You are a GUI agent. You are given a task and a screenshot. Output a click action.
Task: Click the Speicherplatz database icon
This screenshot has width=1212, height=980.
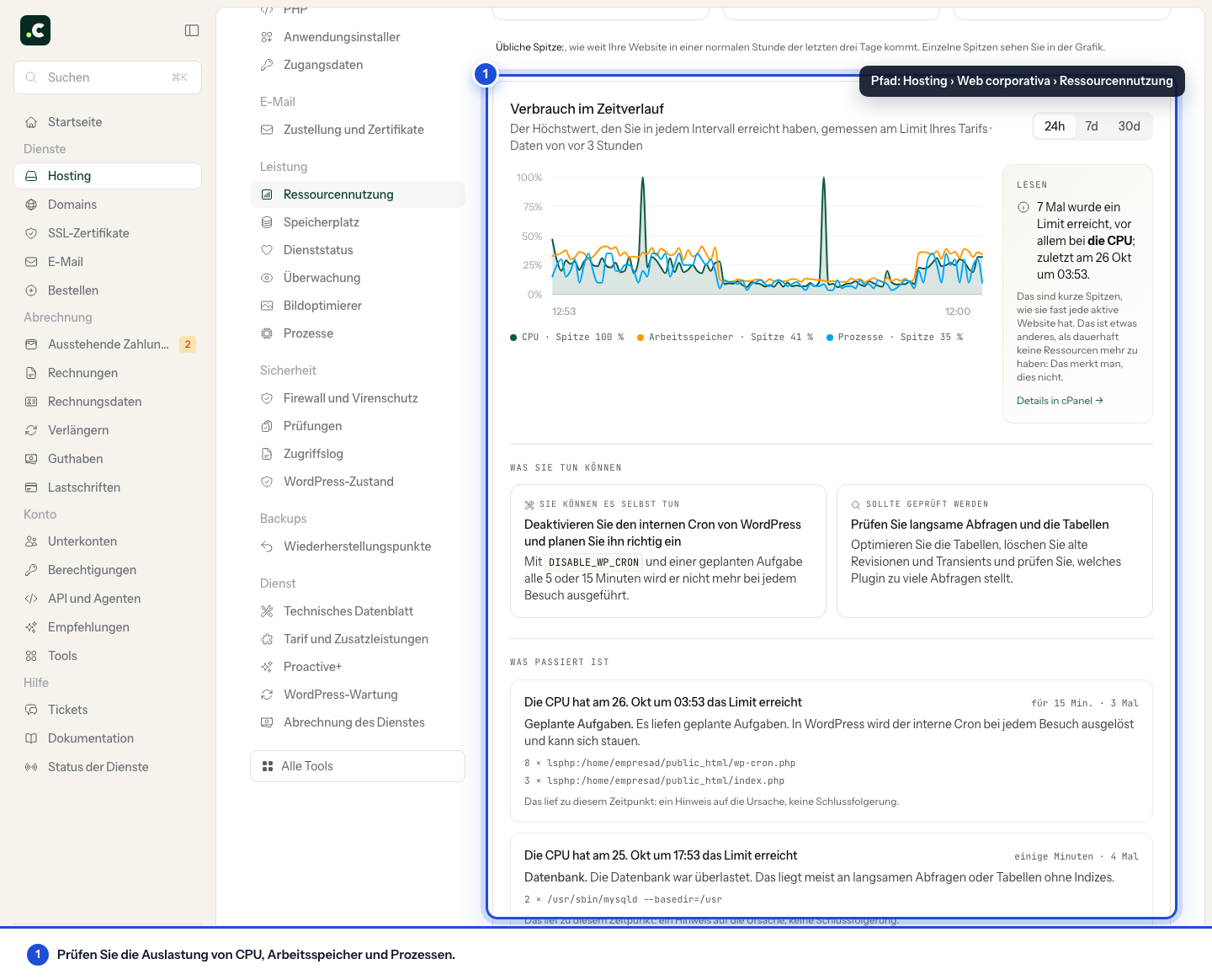(x=267, y=222)
